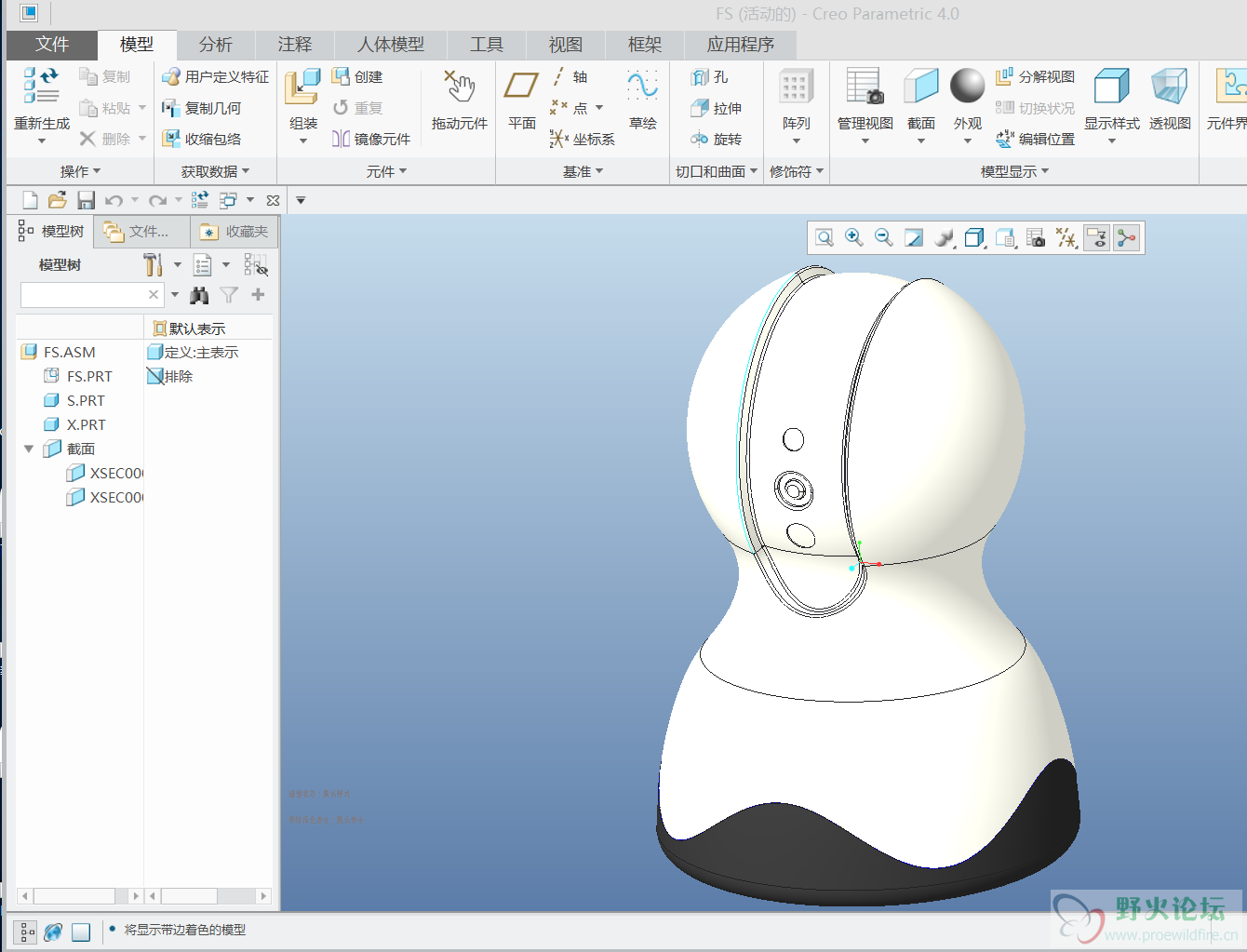The width and height of the screenshot is (1247, 952).
Task: Click 用户定义特征 button
Action: click(x=215, y=76)
